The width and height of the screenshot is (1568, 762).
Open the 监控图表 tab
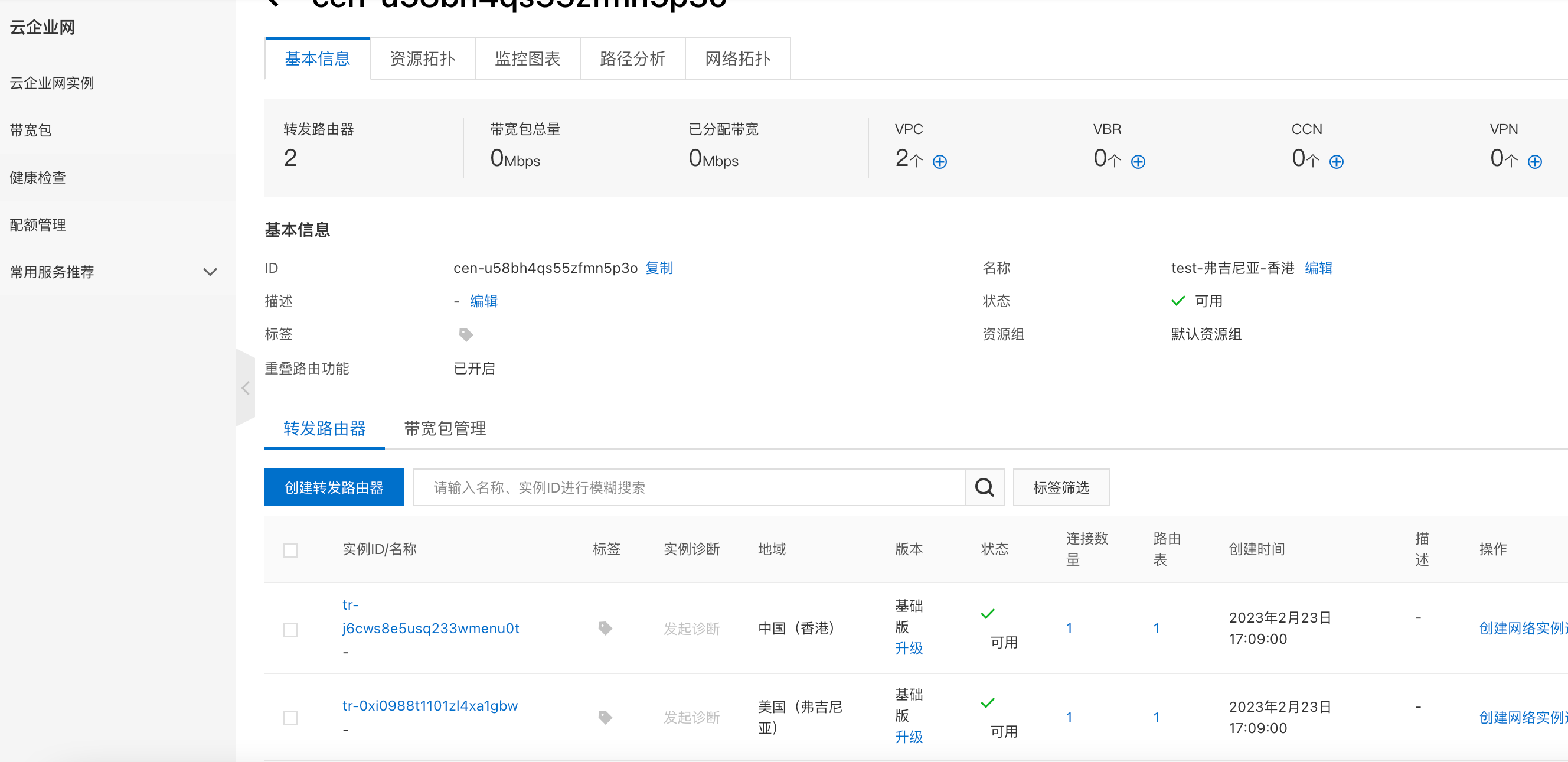click(x=527, y=58)
